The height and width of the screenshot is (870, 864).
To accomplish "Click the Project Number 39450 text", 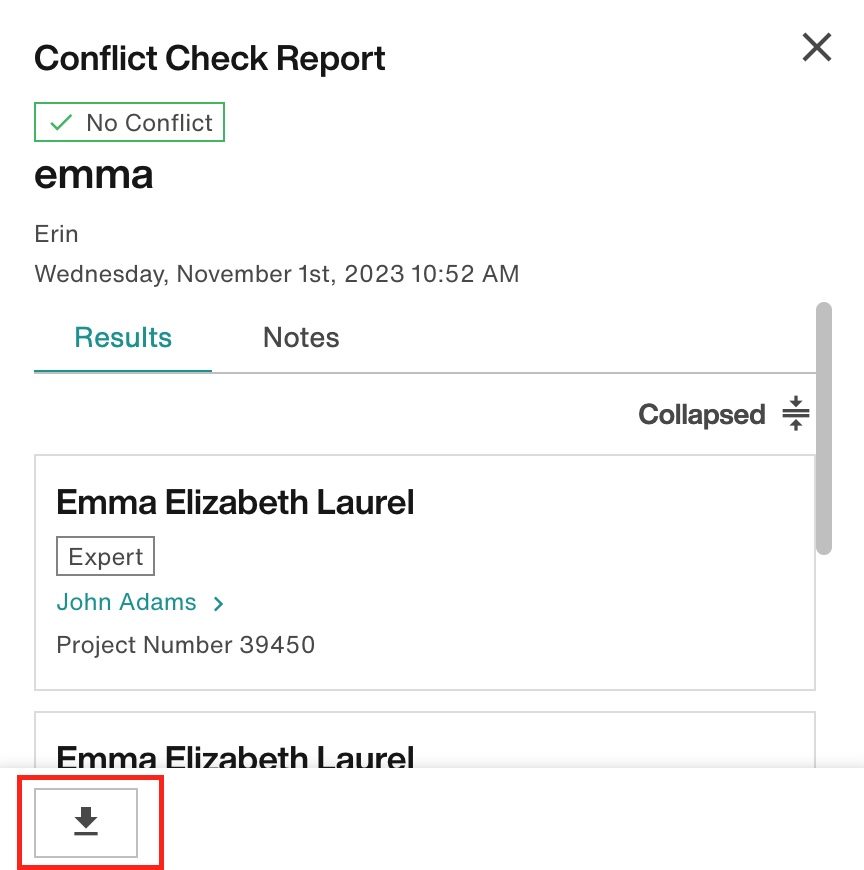I will tap(186, 645).
